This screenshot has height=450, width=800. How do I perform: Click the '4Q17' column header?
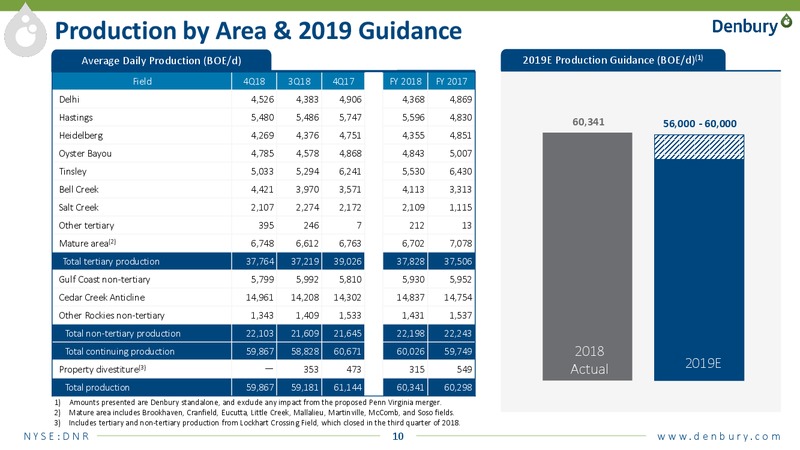343,81
